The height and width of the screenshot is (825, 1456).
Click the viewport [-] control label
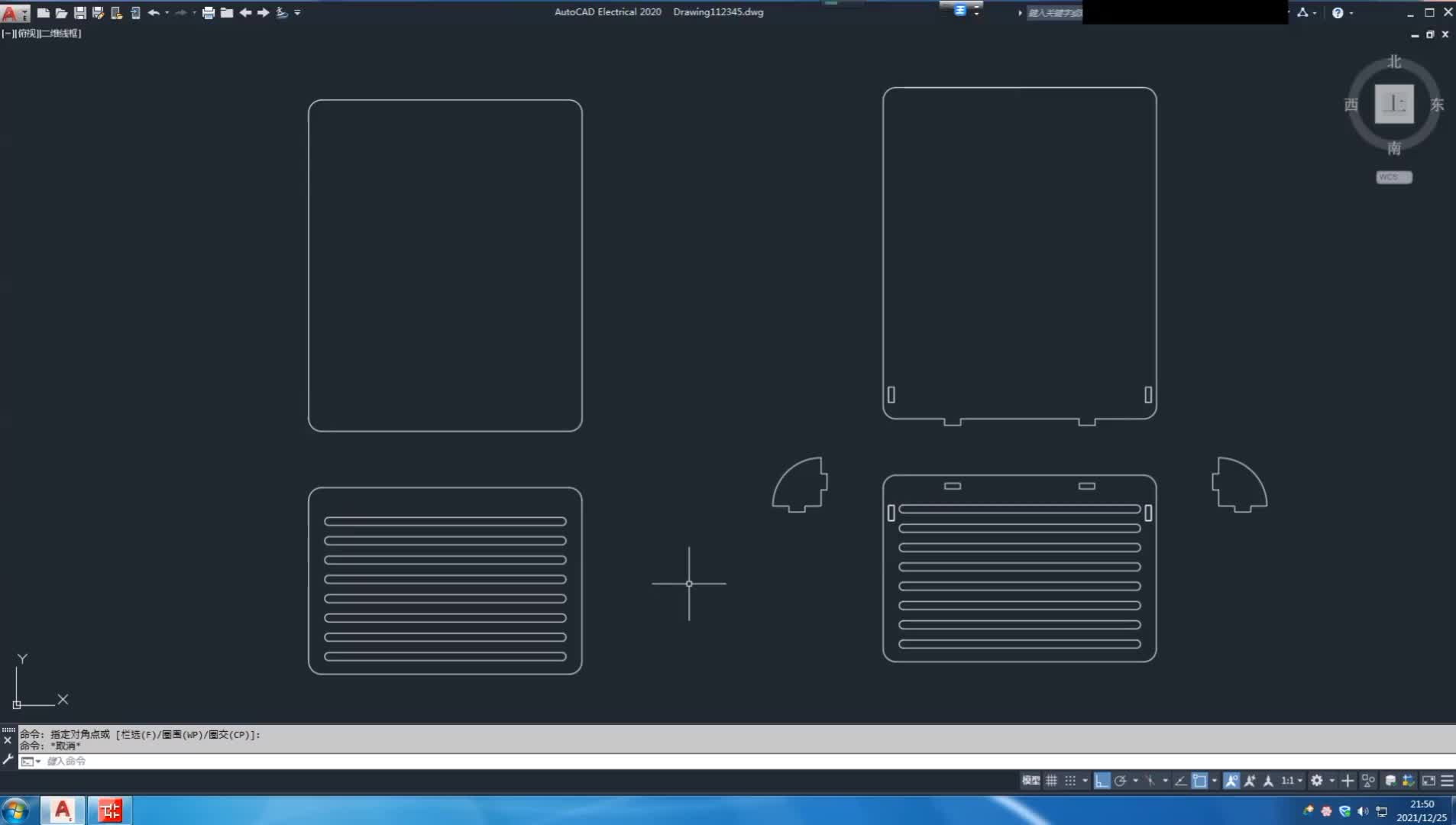7,34
